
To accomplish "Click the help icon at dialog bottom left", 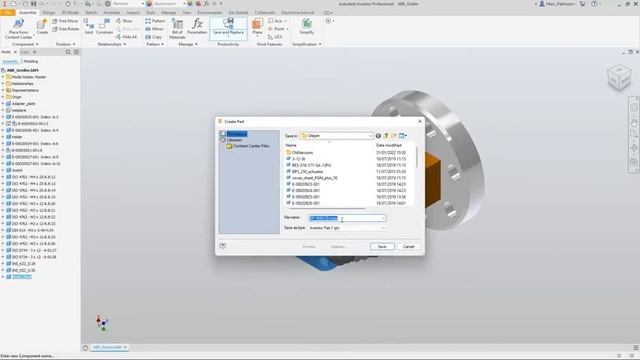I will (x=223, y=246).
